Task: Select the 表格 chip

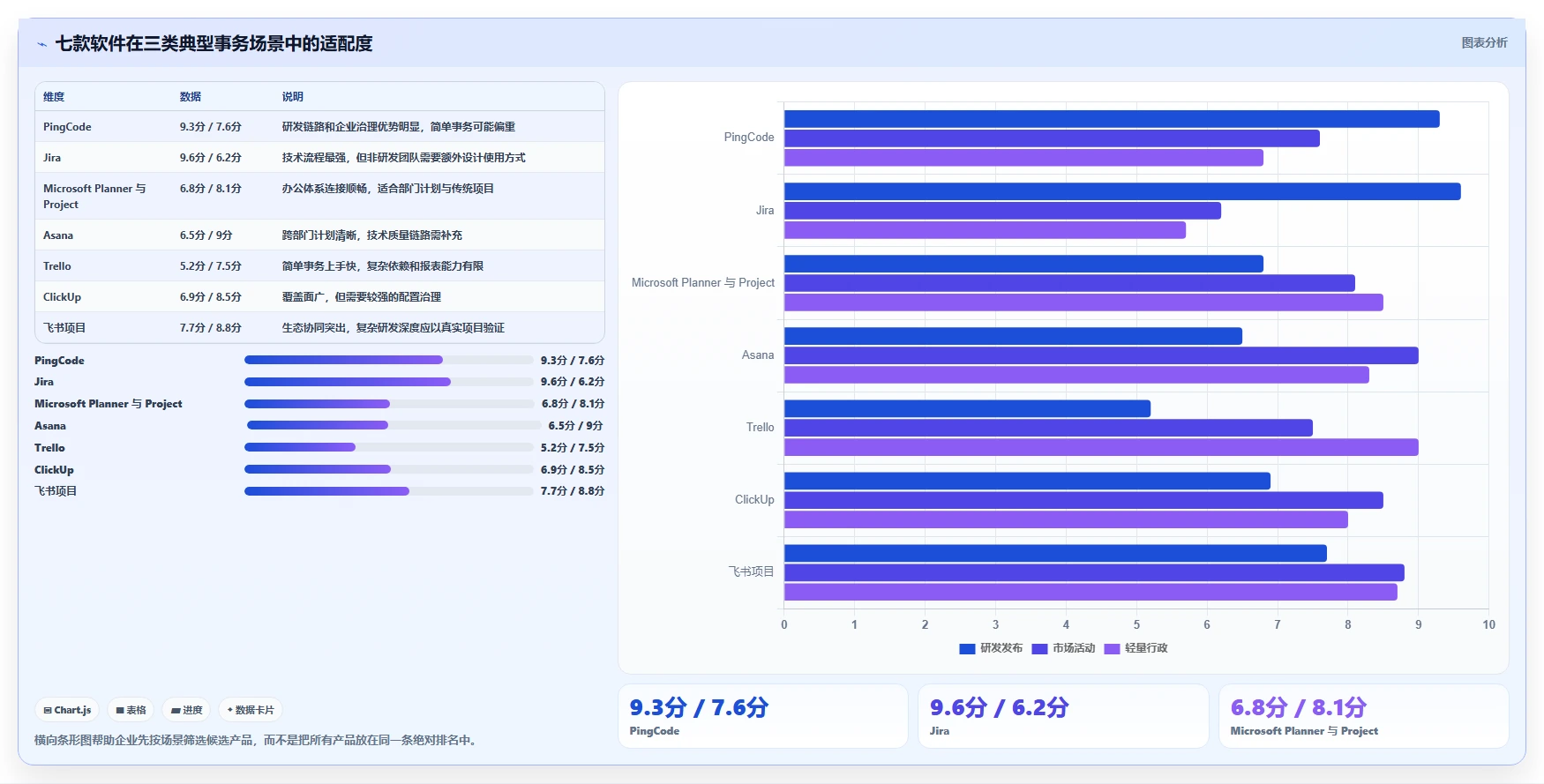Action: pyautogui.click(x=131, y=710)
